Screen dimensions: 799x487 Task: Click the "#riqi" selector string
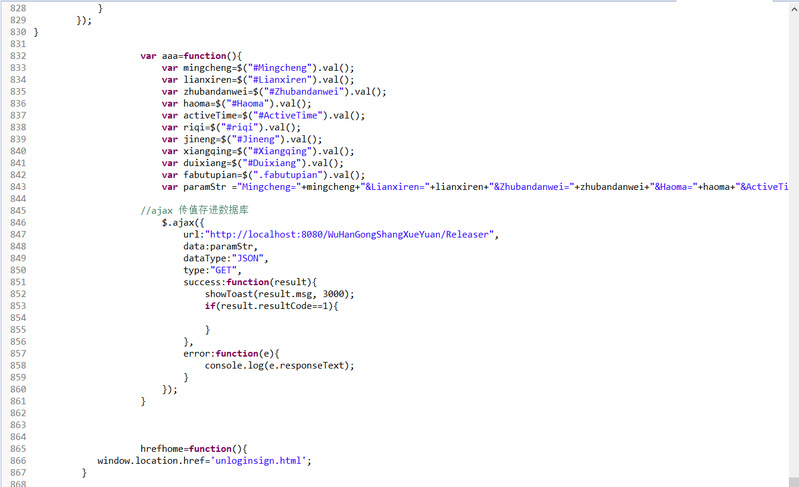(239, 127)
